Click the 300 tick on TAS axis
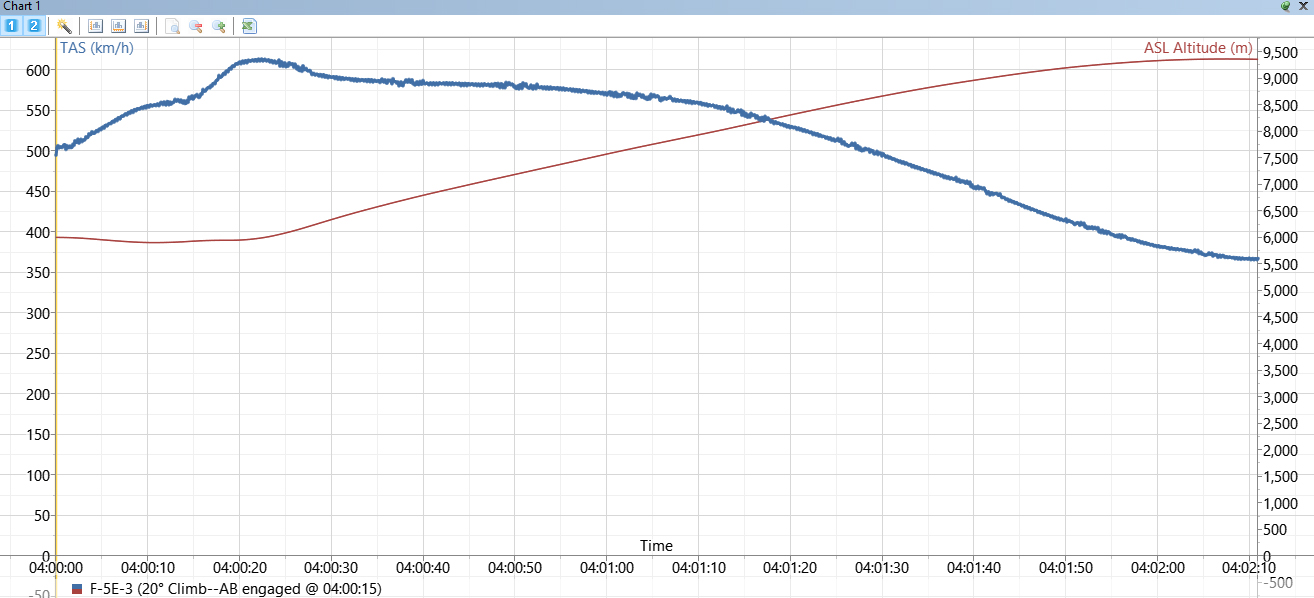1314x598 pixels. [x=38, y=313]
